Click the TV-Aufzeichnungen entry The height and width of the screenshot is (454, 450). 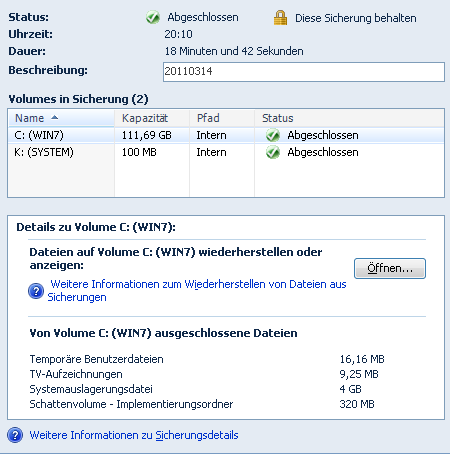point(76,374)
